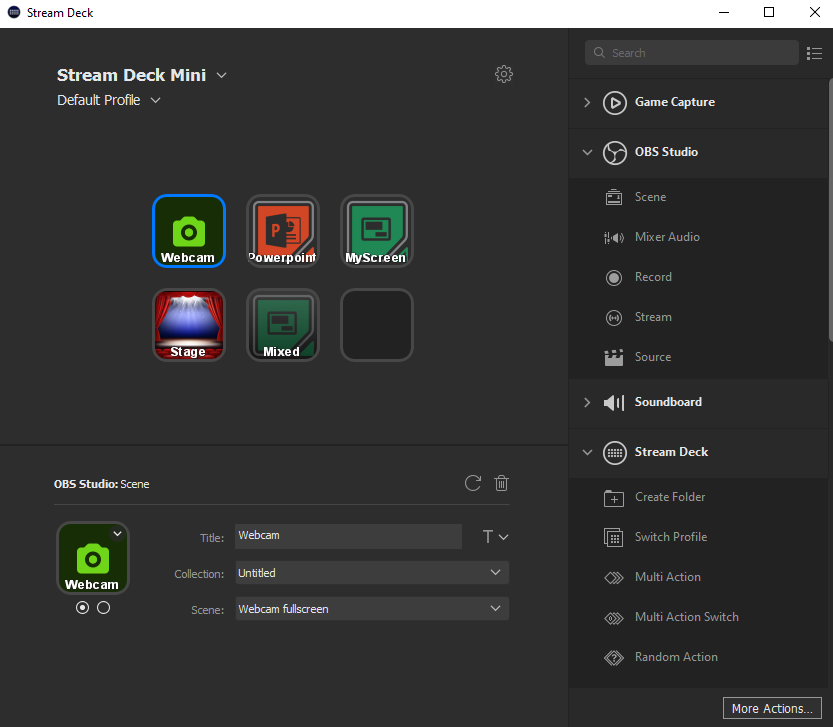Select the first key state radio button
The image size is (833, 727).
[x=82, y=607]
